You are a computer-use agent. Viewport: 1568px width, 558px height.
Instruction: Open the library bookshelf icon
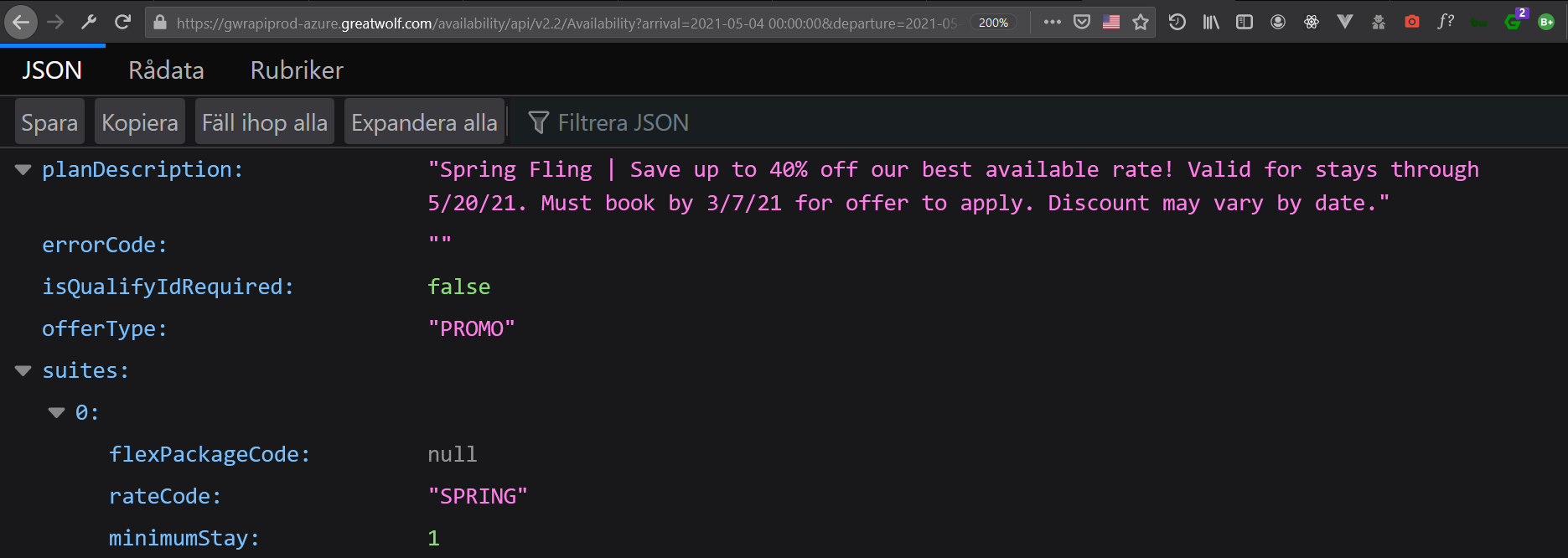(1211, 23)
